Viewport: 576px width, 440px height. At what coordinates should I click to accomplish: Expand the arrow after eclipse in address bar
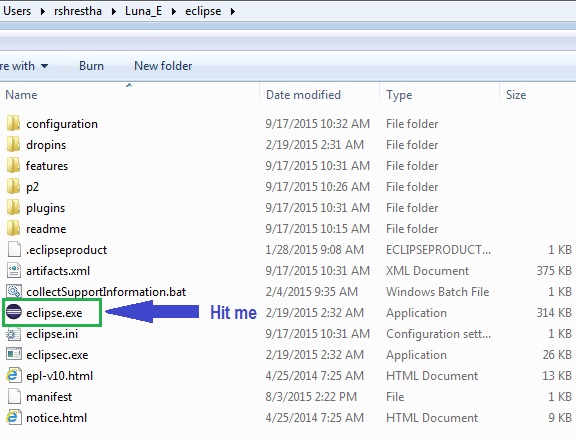coord(233,11)
